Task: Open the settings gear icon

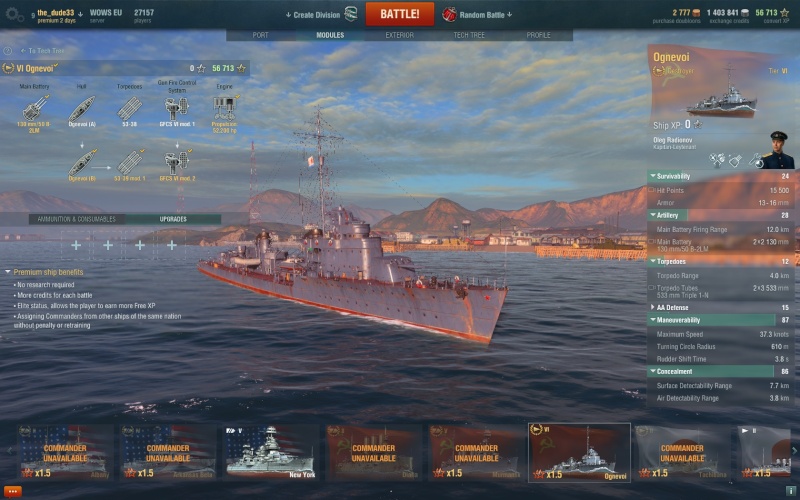Action: click(14, 14)
